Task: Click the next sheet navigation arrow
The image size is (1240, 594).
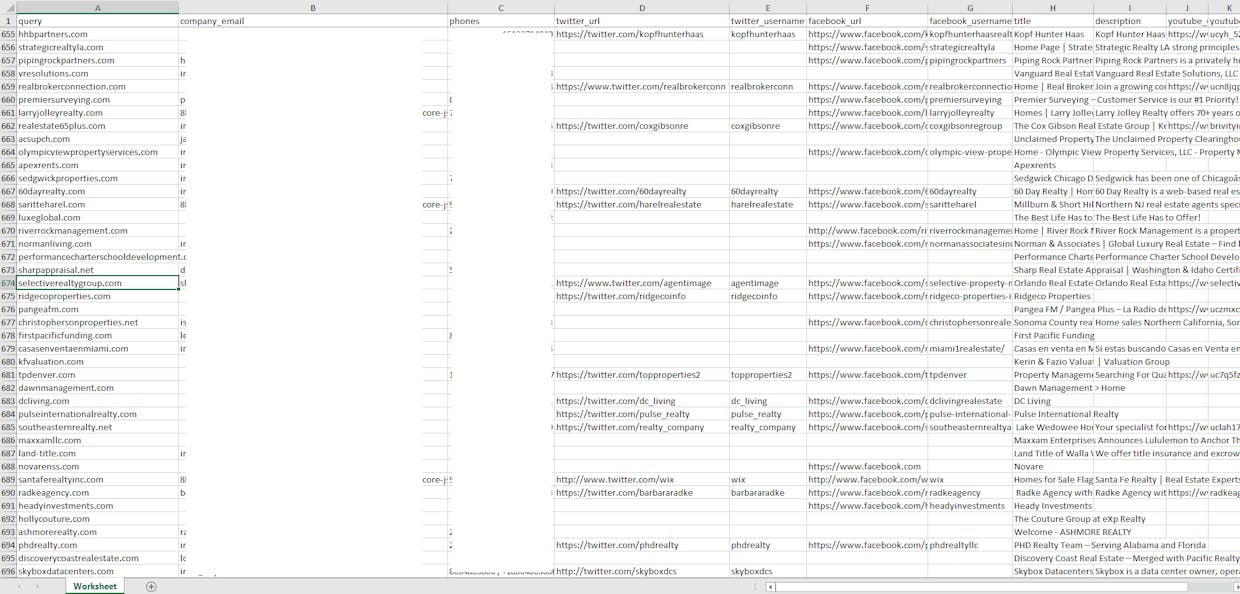Action: 36,586
